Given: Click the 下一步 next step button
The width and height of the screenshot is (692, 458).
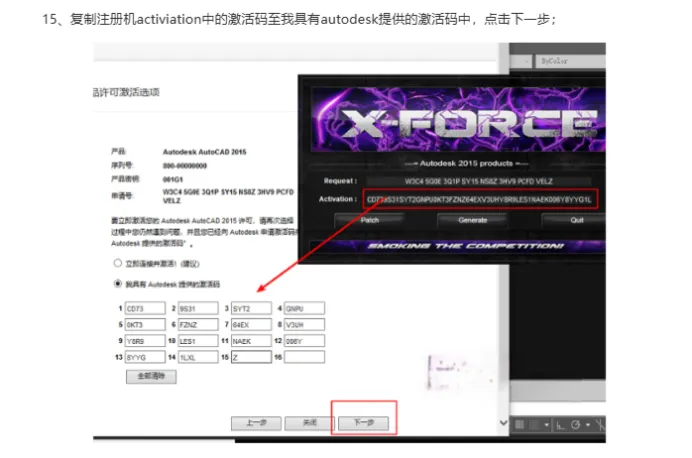Looking at the screenshot, I should [364, 423].
